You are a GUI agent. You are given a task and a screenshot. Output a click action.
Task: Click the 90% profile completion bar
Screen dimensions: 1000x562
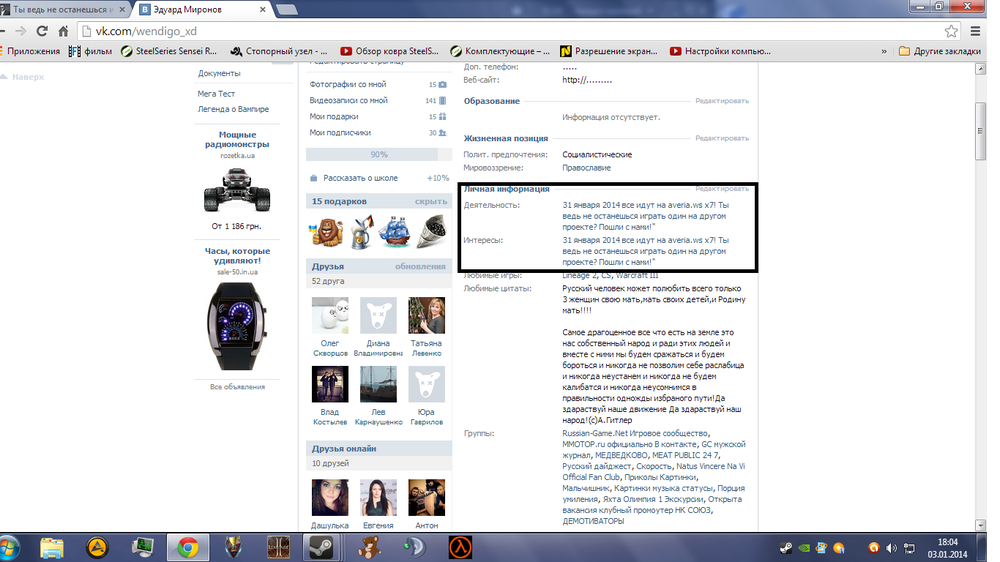pos(378,155)
